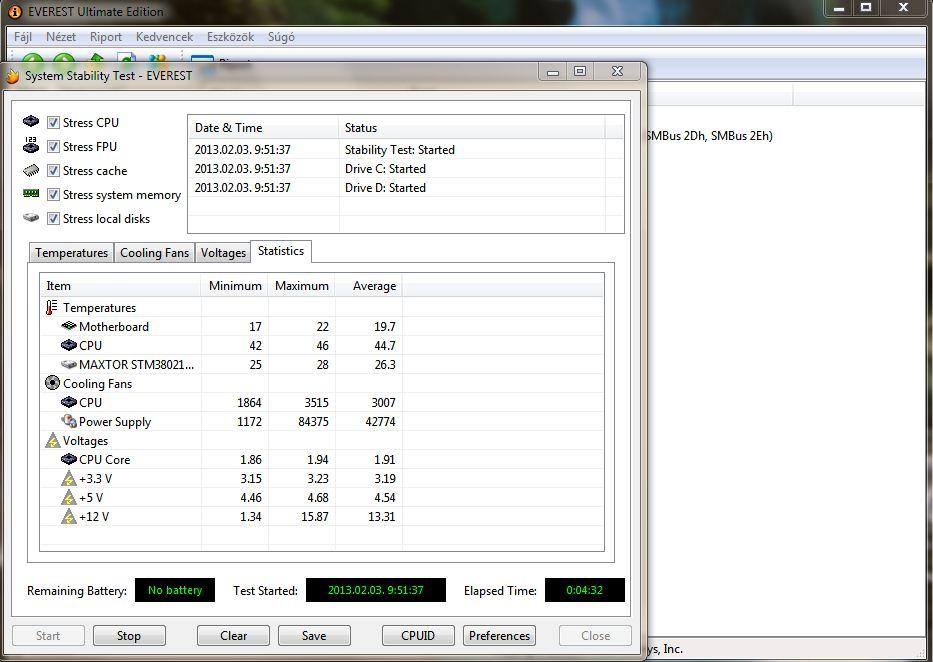Image resolution: width=933 pixels, height=662 pixels.
Task: Click the Stress cache chip icon
Action: coord(31,171)
